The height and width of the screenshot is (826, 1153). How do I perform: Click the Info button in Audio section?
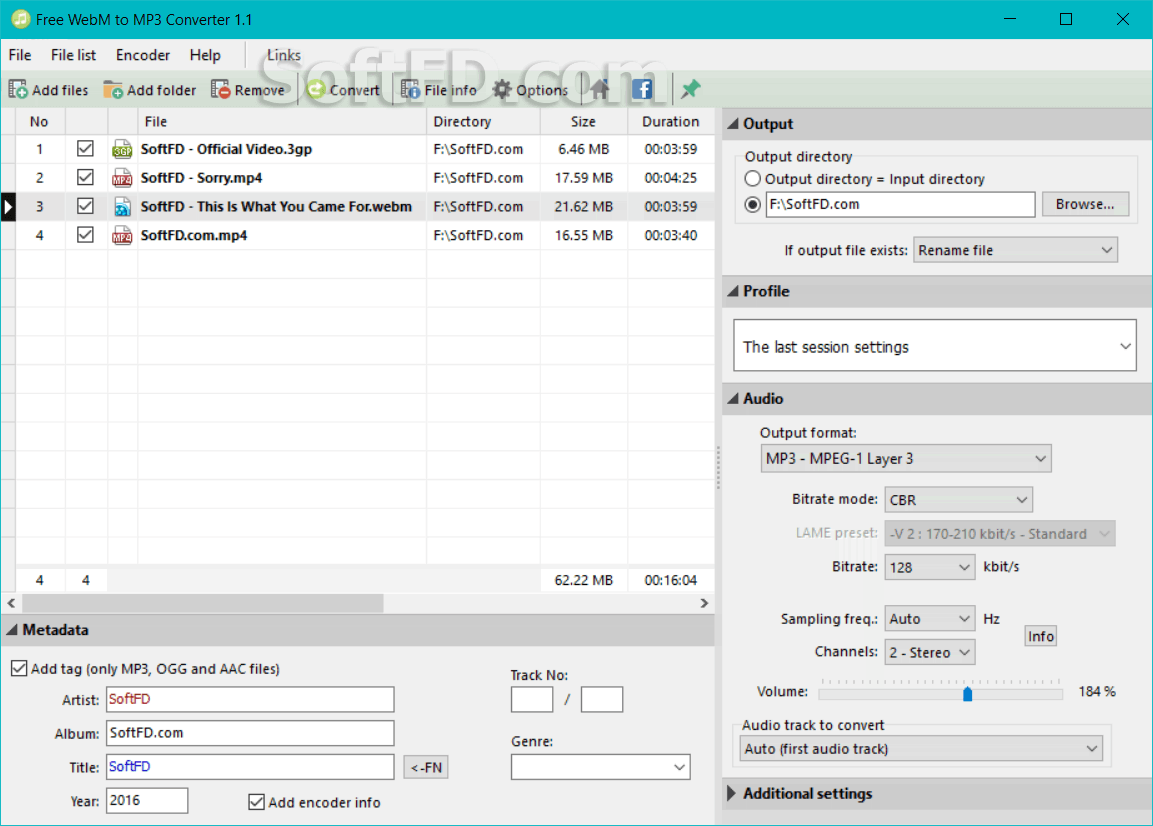point(1040,636)
